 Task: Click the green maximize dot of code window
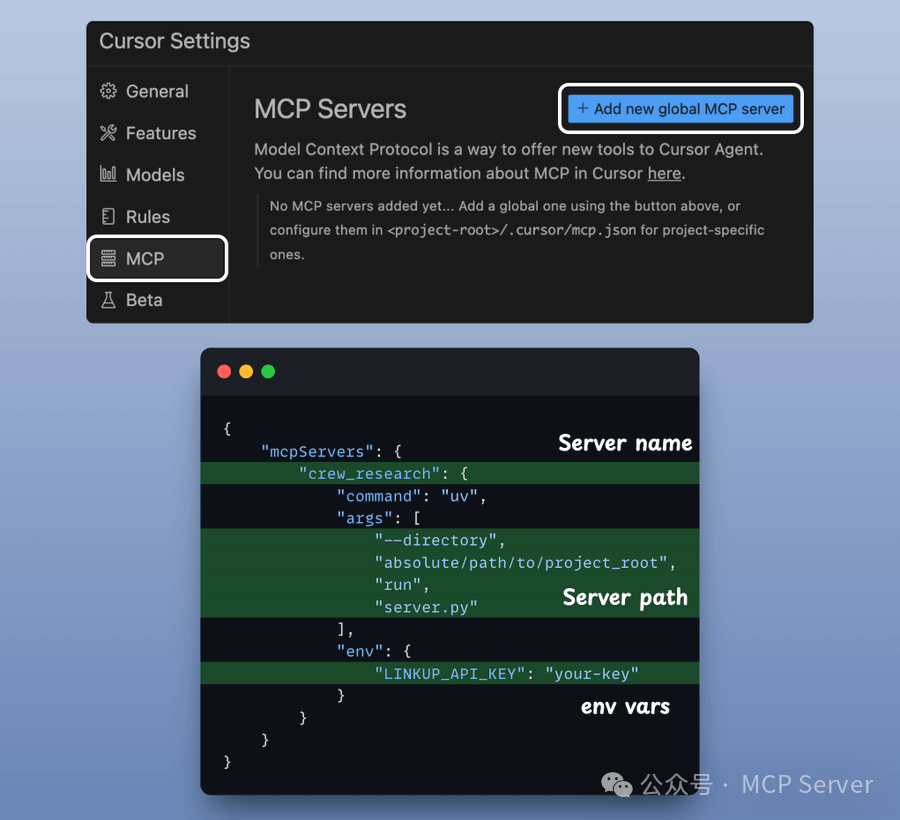point(268,371)
